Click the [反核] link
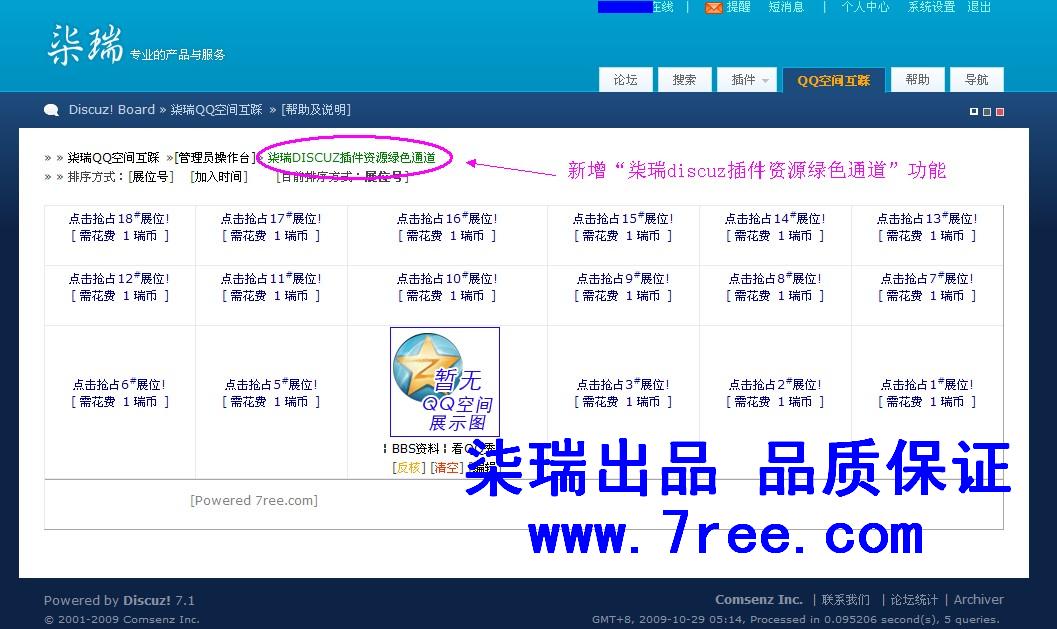 tap(409, 467)
